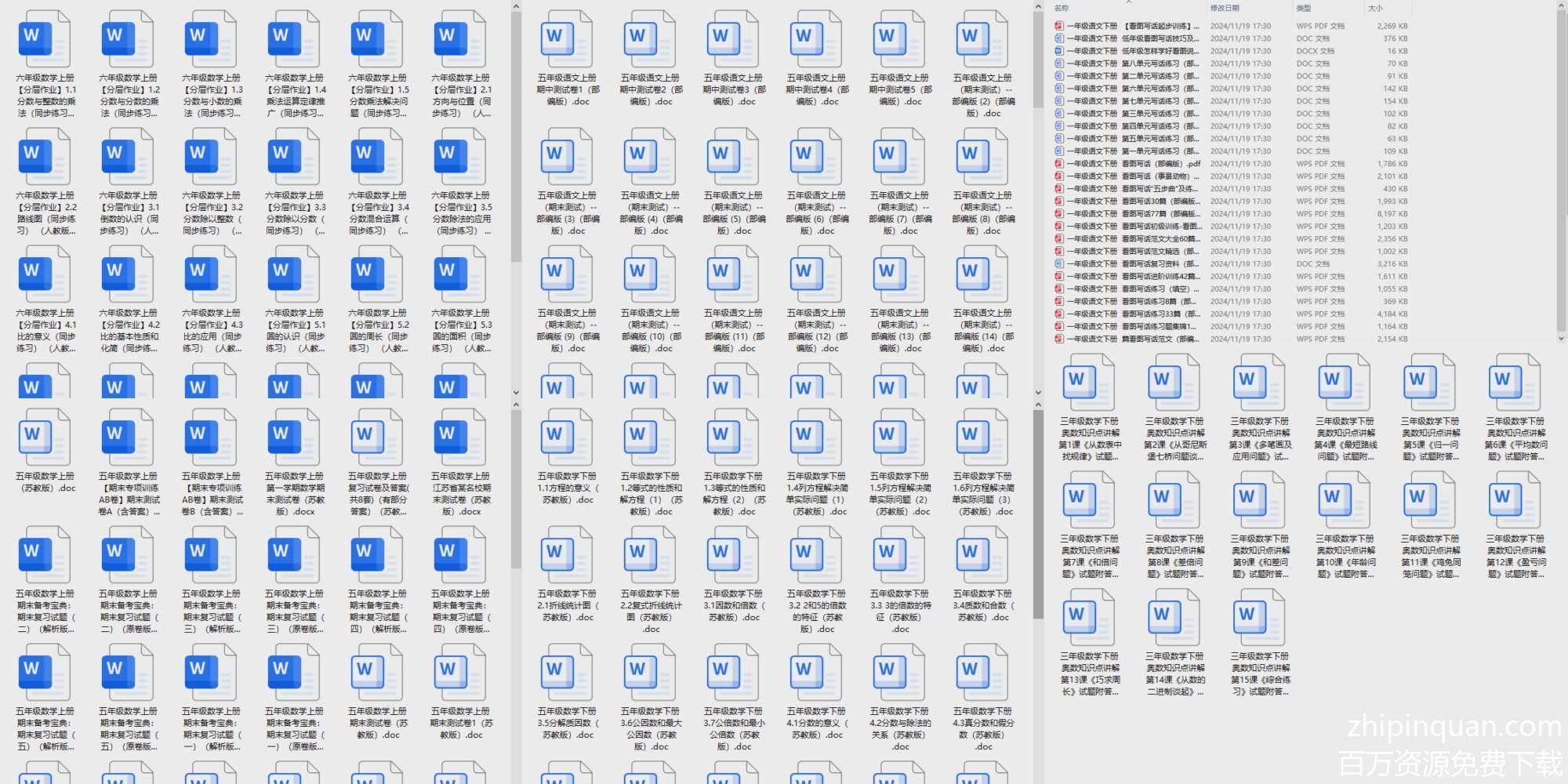Image resolution: width=1568 pixels, height=784 pixels.
Task: Open the 期末测试 部编版 (10) document icon
Action: click(652, 274)
